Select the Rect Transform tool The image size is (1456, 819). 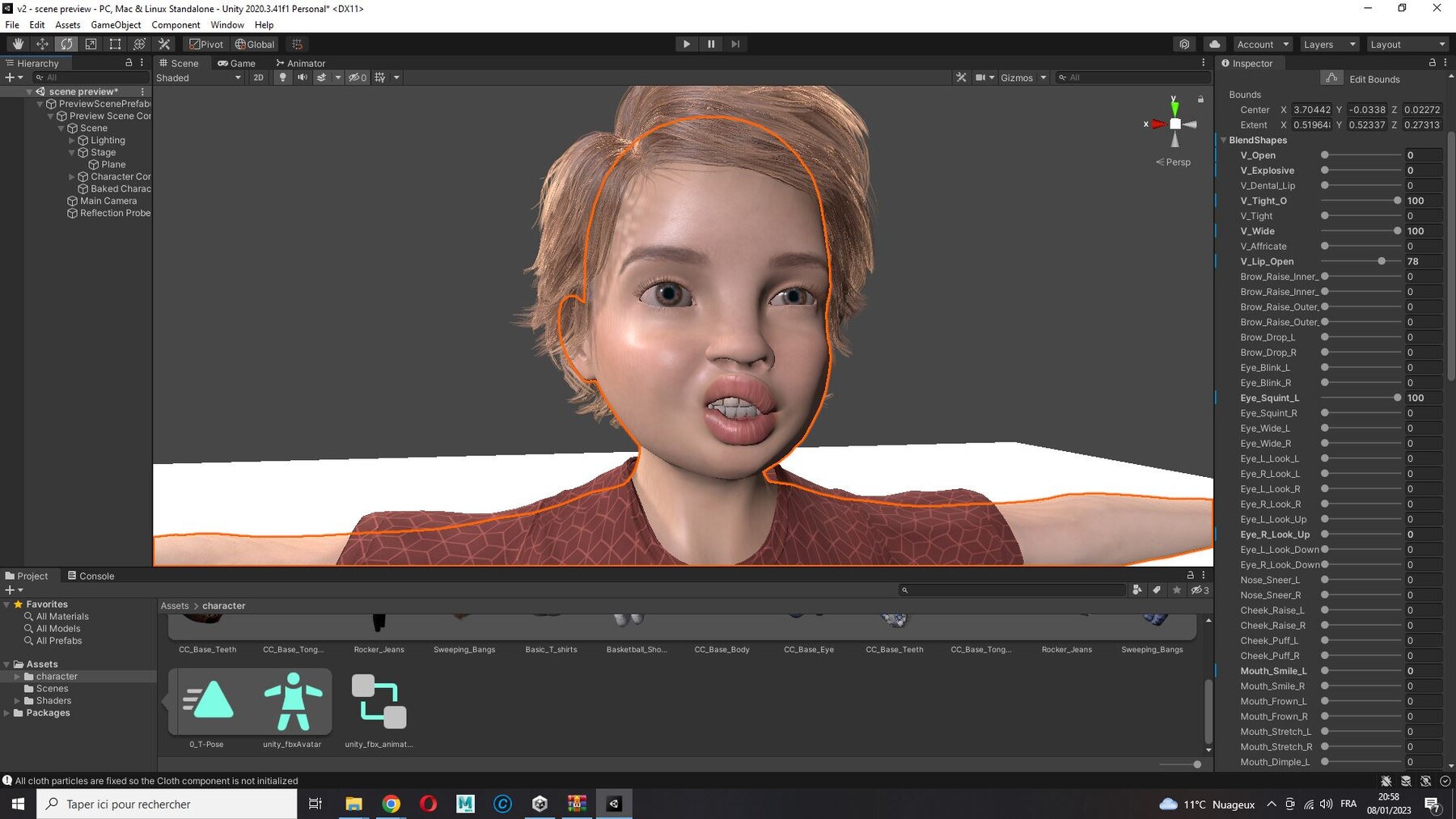click(115, 44)
